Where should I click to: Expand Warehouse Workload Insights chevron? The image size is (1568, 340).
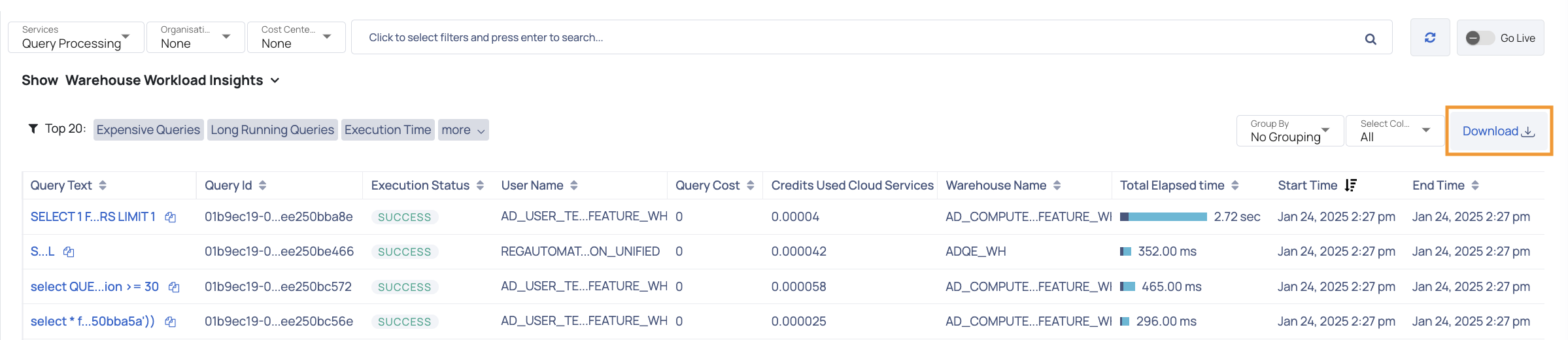pos(275,80)
